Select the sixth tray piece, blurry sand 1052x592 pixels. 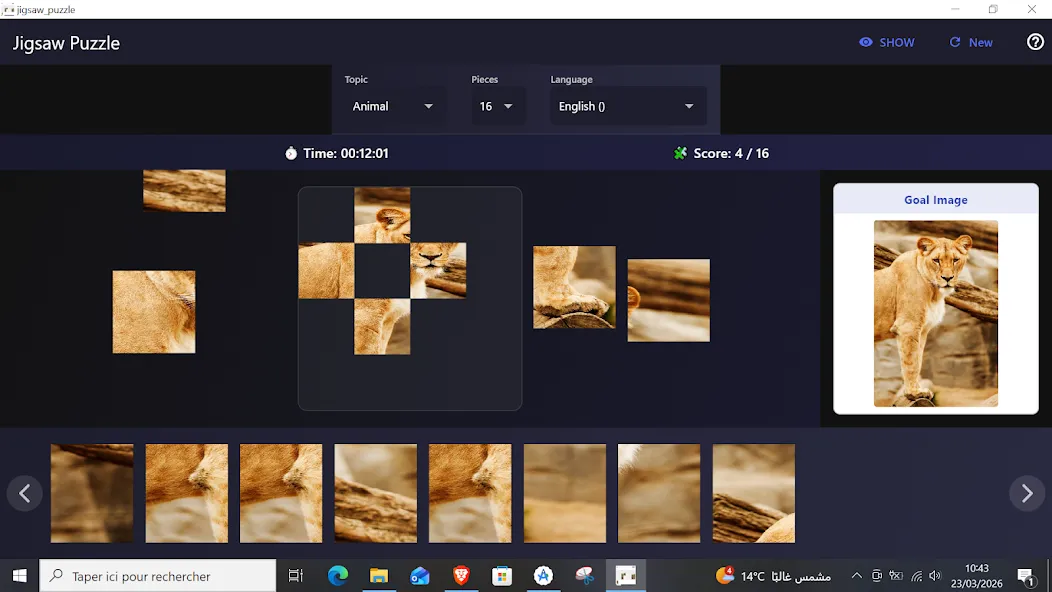pyautogui.click(x=565, y=493)
